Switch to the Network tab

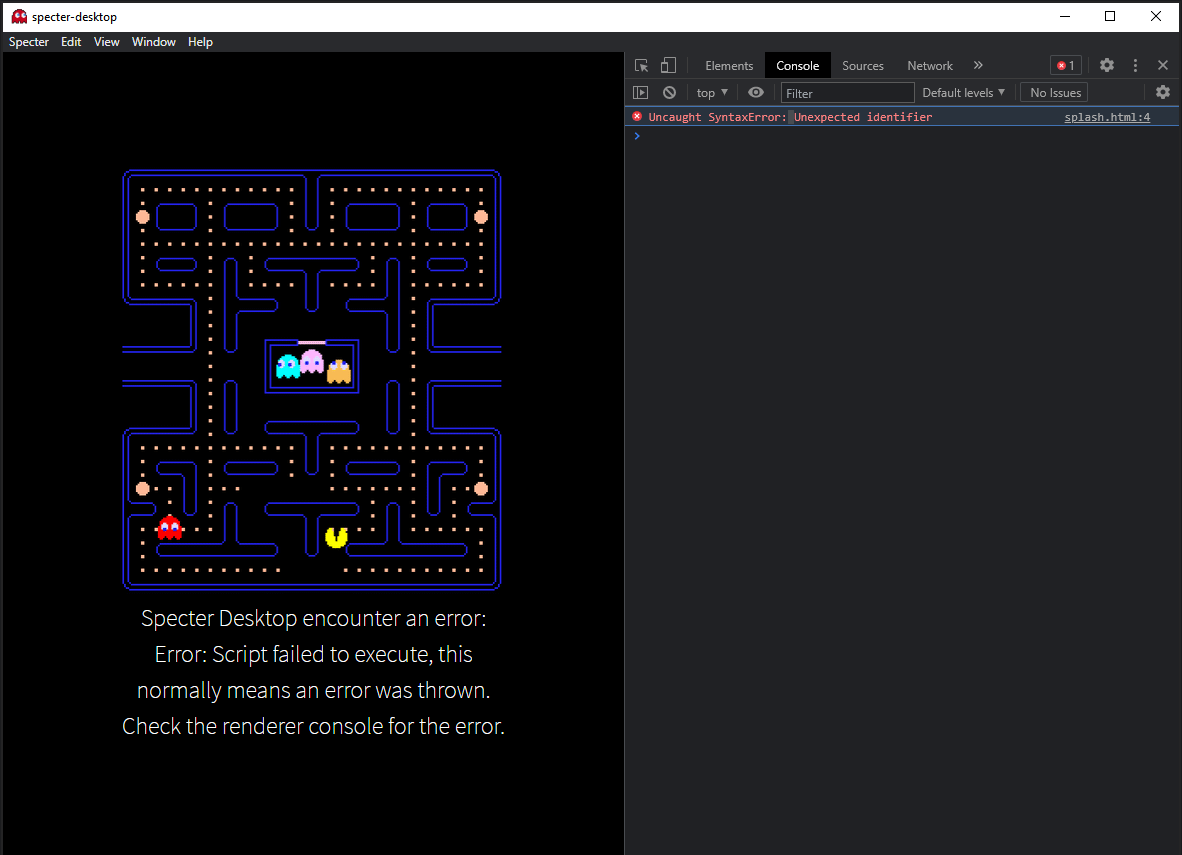pyautogui.click(x=929, y=66)
